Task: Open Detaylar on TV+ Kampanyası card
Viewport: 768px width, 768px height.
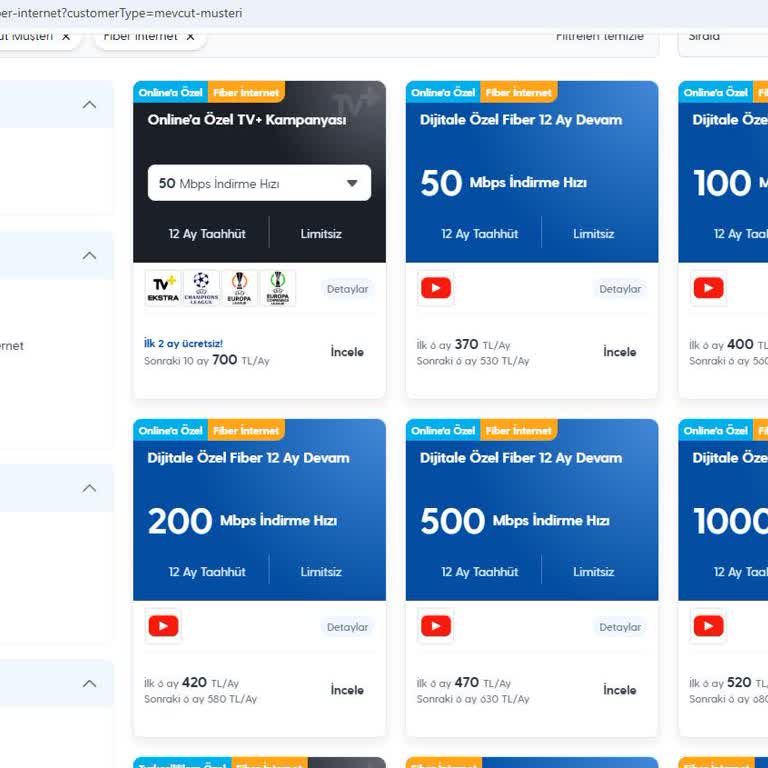Action: point(347,289)
